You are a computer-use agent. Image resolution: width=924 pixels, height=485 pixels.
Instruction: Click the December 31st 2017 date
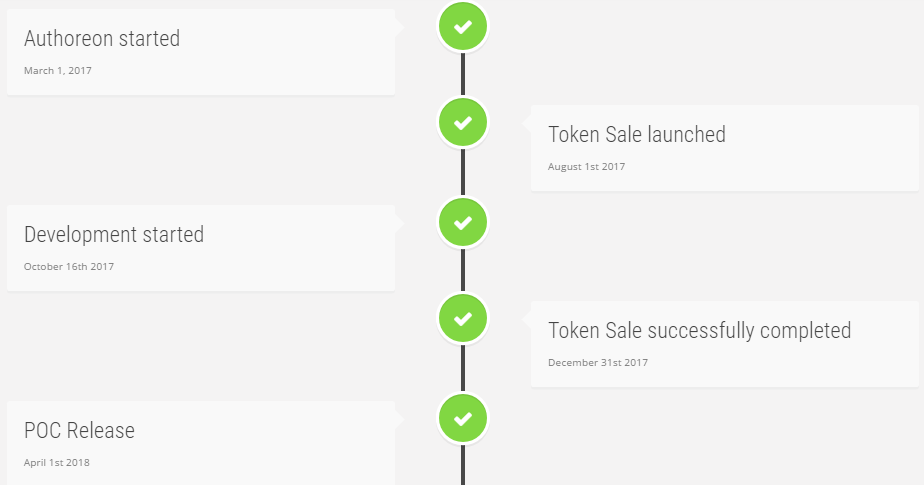(x=598, y=362)
